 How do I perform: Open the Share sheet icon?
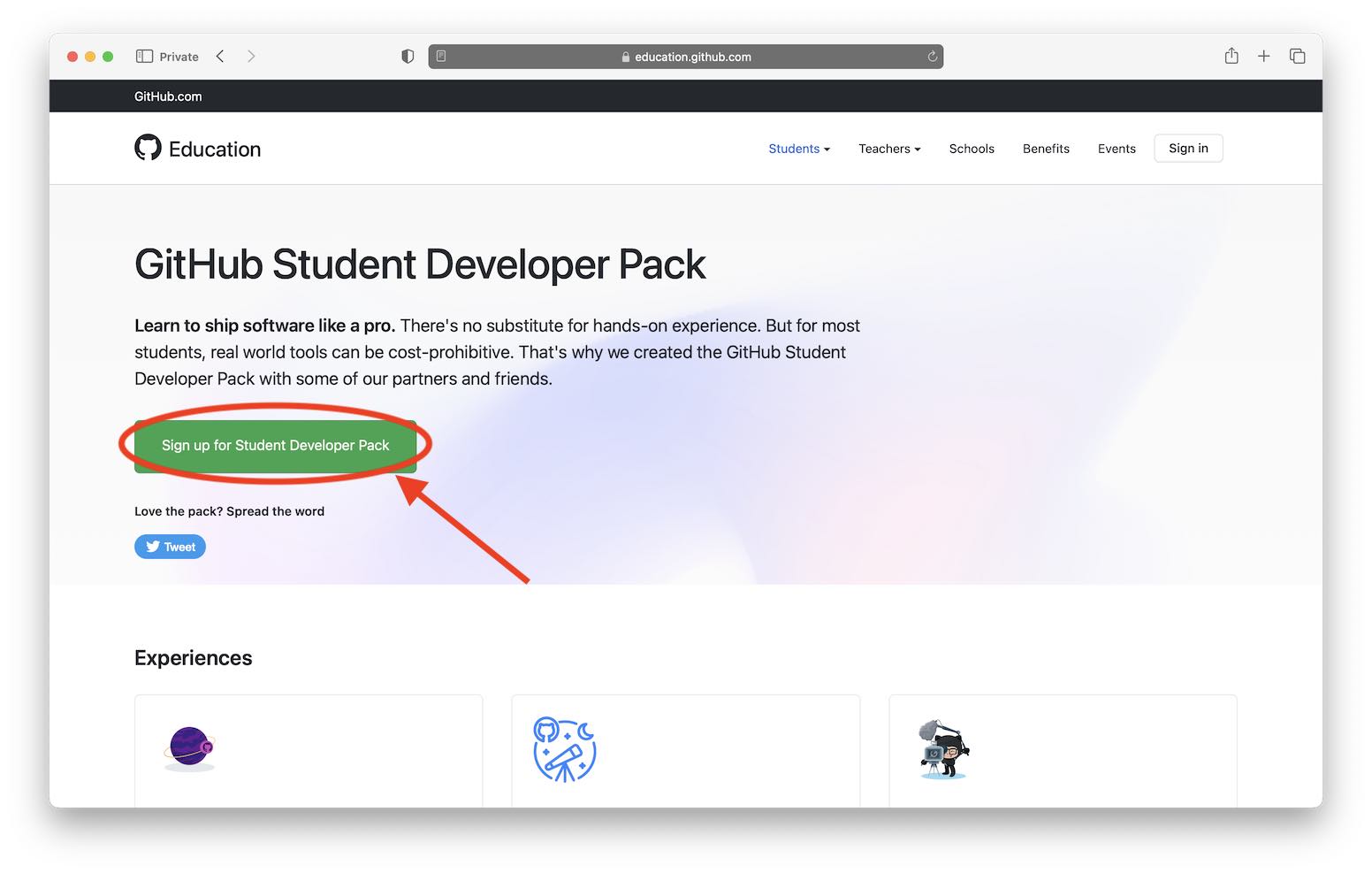point(1231,57)
